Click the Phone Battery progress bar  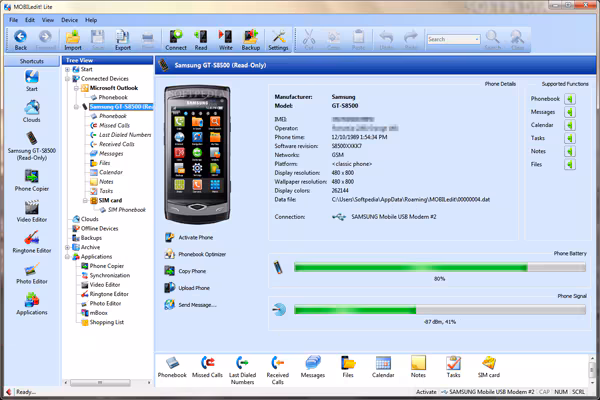tap(440, 267)
